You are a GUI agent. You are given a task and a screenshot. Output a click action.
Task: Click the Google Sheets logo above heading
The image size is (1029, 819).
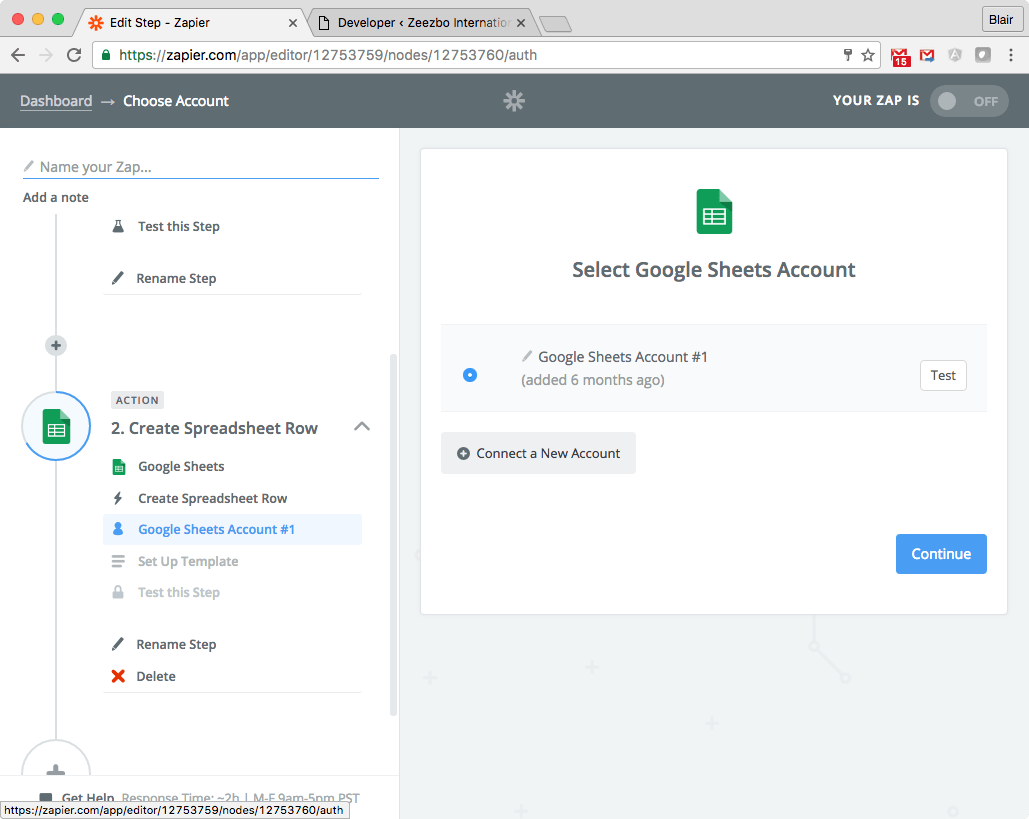coord(714,211)
